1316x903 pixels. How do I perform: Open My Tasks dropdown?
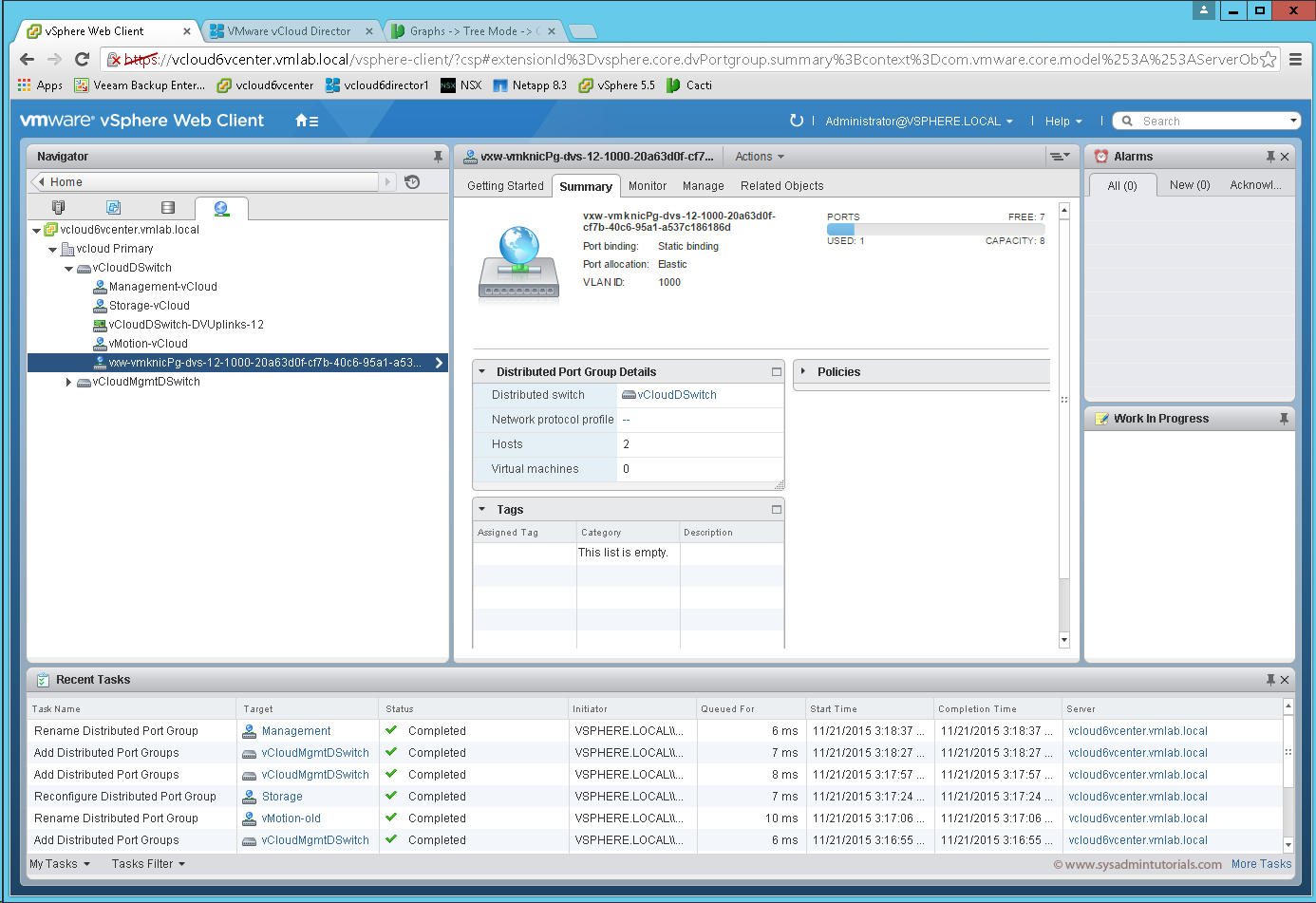click(x=60, y=864)
